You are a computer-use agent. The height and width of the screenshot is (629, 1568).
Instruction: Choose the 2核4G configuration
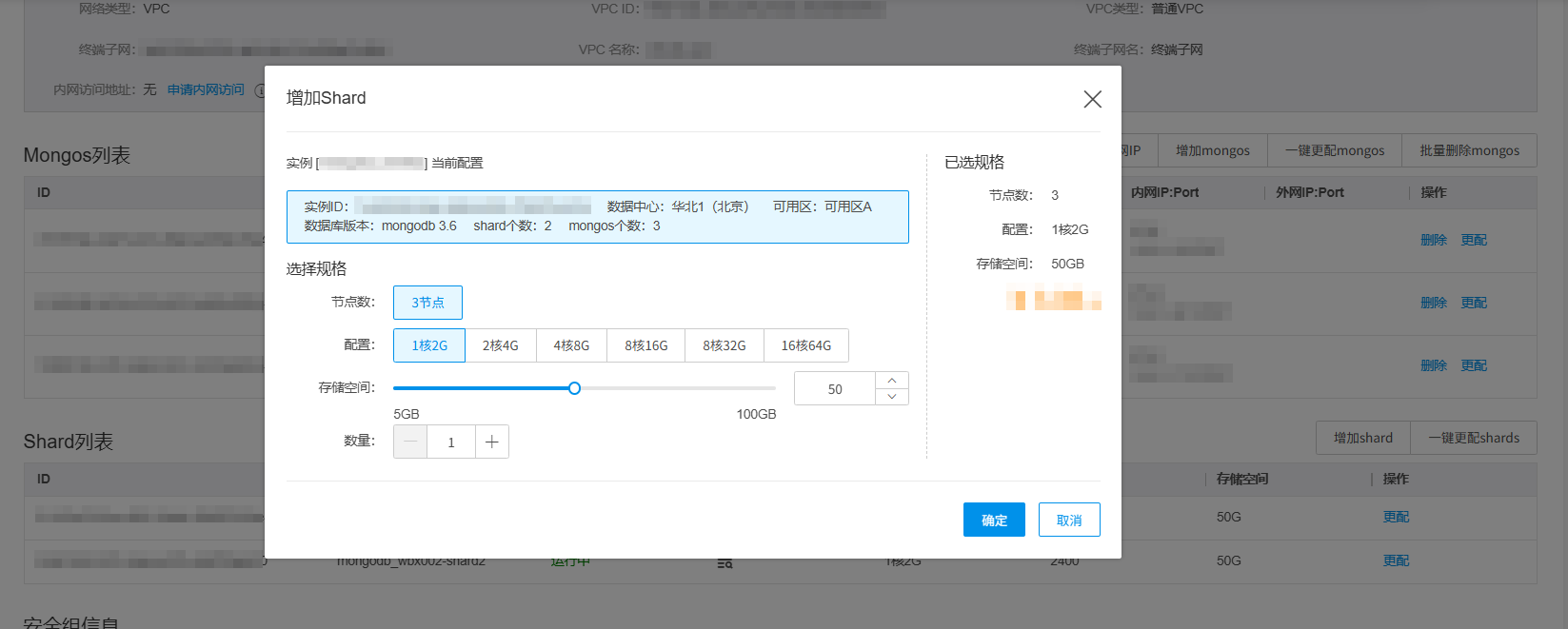[x=500, y=345]
